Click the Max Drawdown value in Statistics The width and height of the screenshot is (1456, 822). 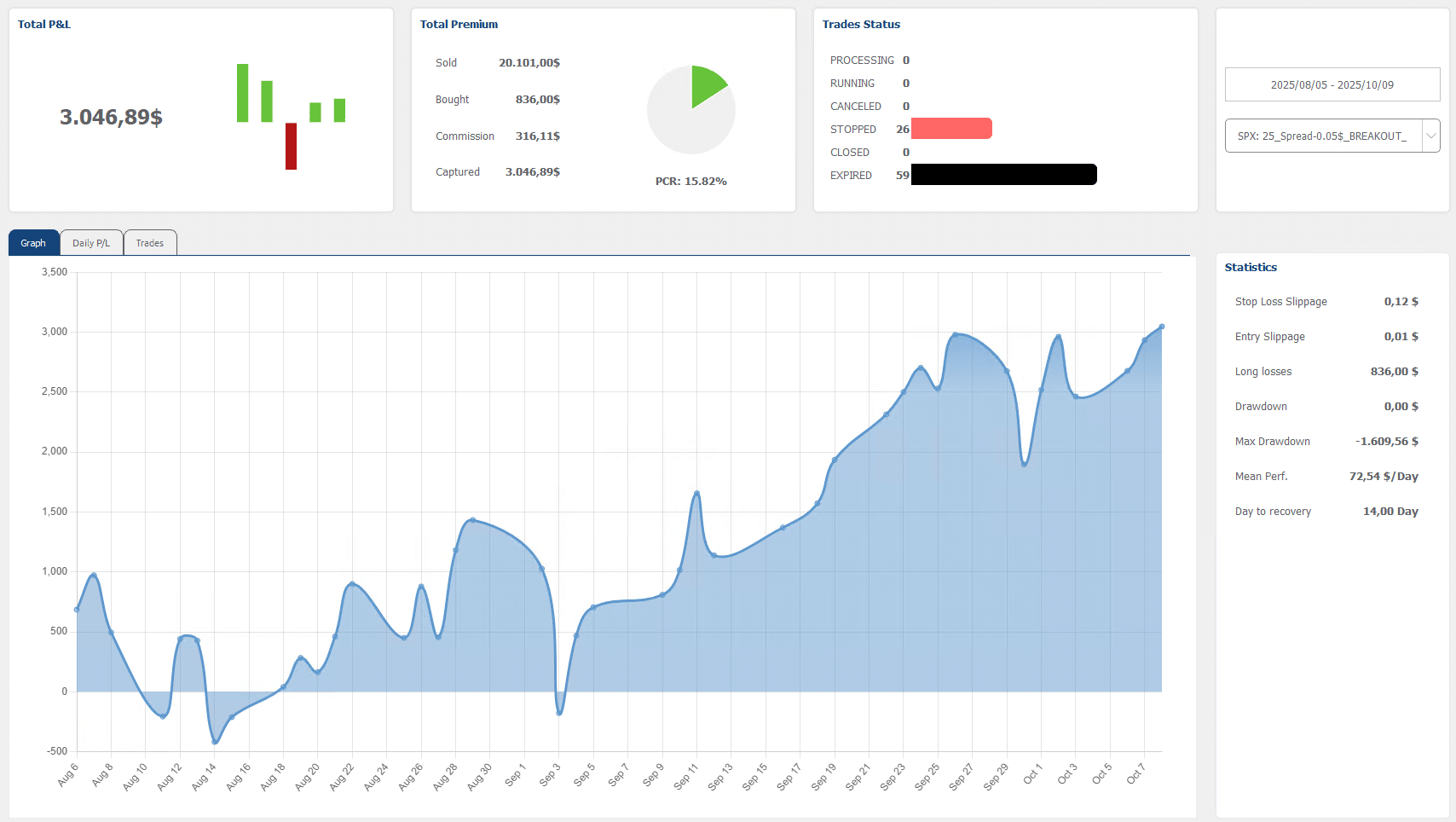click(1386, 442)
